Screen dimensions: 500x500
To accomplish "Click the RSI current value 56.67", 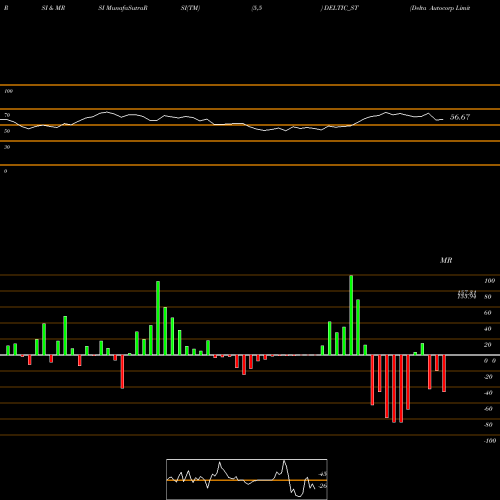I will (460, 117).
